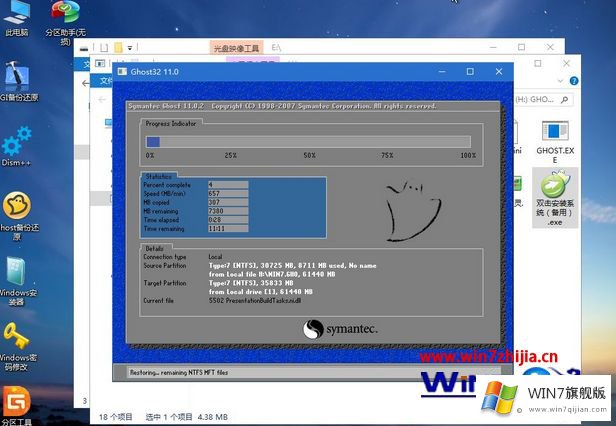Screen dimensions: 616x426
Task: Click the ghost mascot drawing
Action: pos(412,211)
